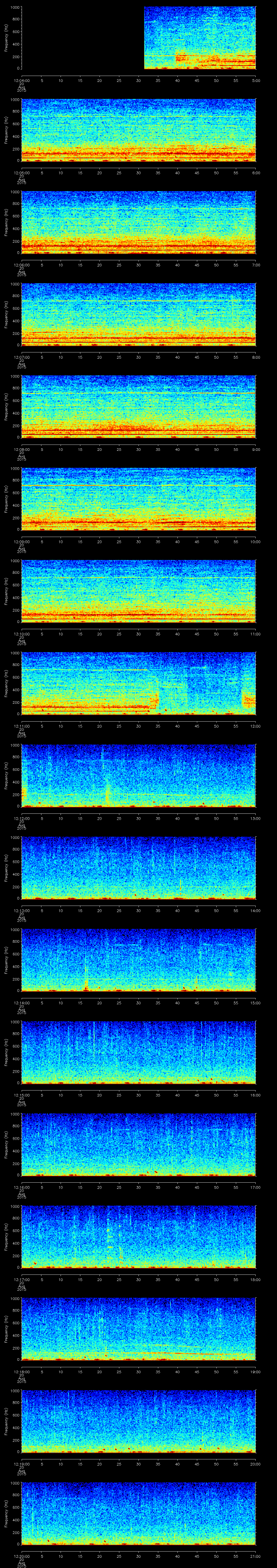Image resolution: width=277 pixels, height=1568 pixels.
Task: Click Frequency (Hz) axis title of 12:04:00 panel
Action: (x=6, y=38)
